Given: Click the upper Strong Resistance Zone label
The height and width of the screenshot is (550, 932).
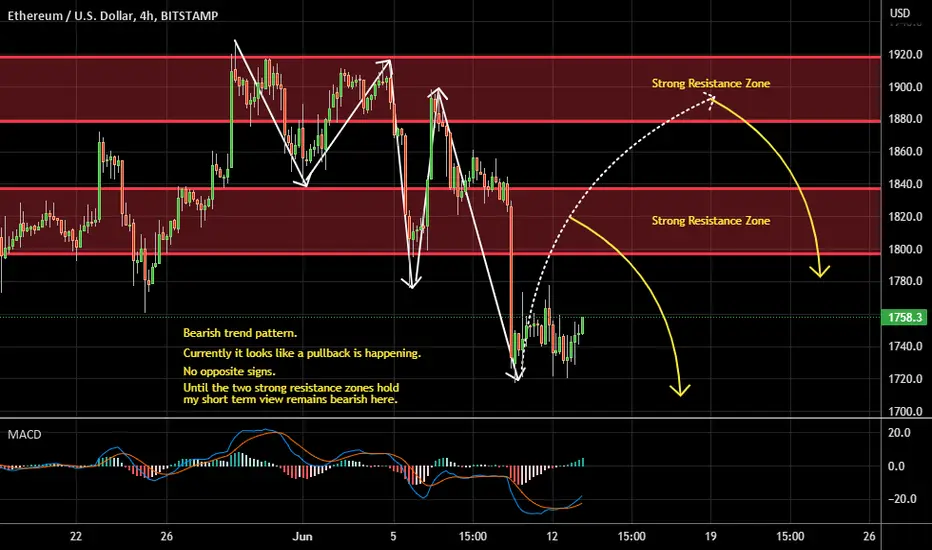Looking at the screenshot, I should [711, 83].
